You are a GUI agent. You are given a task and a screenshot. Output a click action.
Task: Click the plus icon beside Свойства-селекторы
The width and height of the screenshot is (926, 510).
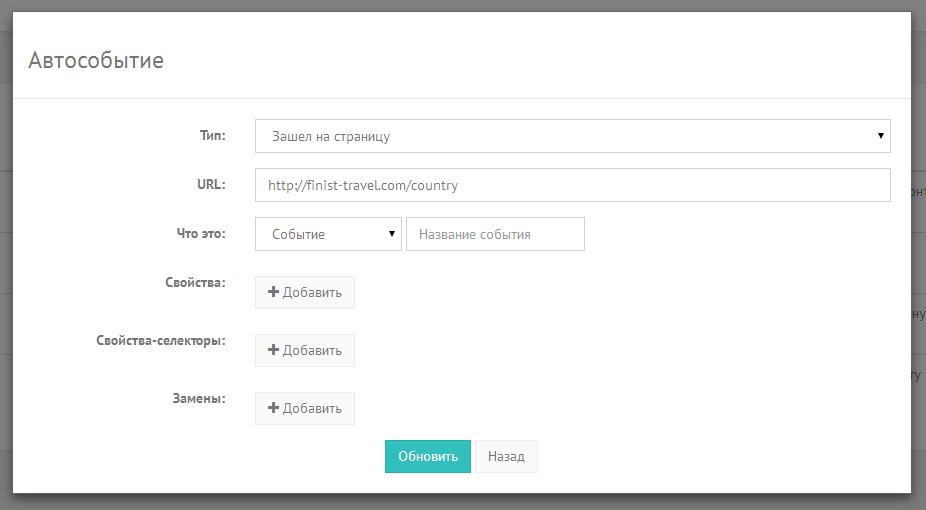[273, 350]
